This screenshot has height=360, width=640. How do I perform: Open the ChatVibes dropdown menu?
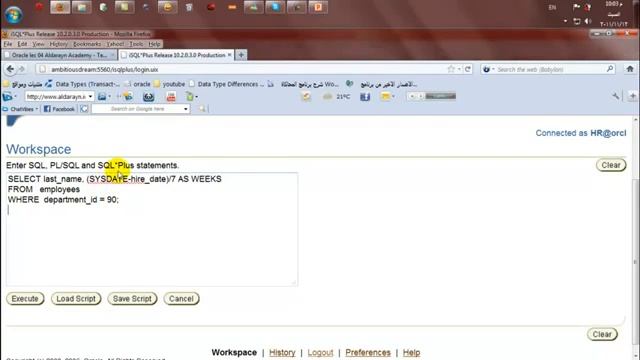point(20,109)
